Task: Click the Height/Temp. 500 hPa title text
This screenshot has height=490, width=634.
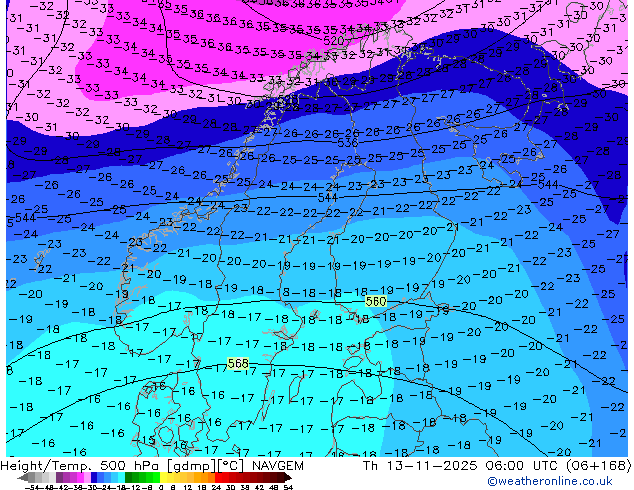Action: click(80, 466)
